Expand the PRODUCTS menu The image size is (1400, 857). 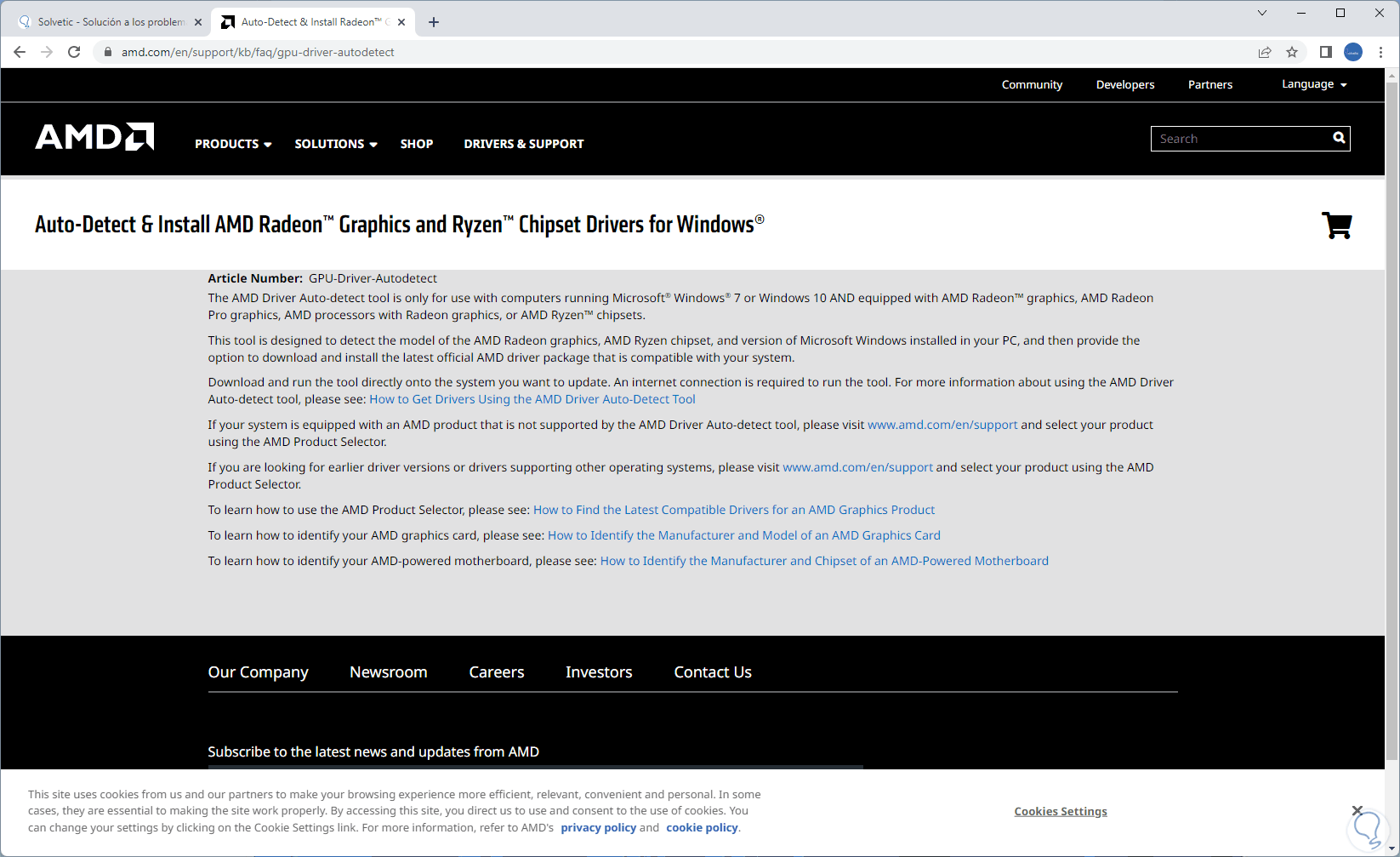(x=233, y=144)
